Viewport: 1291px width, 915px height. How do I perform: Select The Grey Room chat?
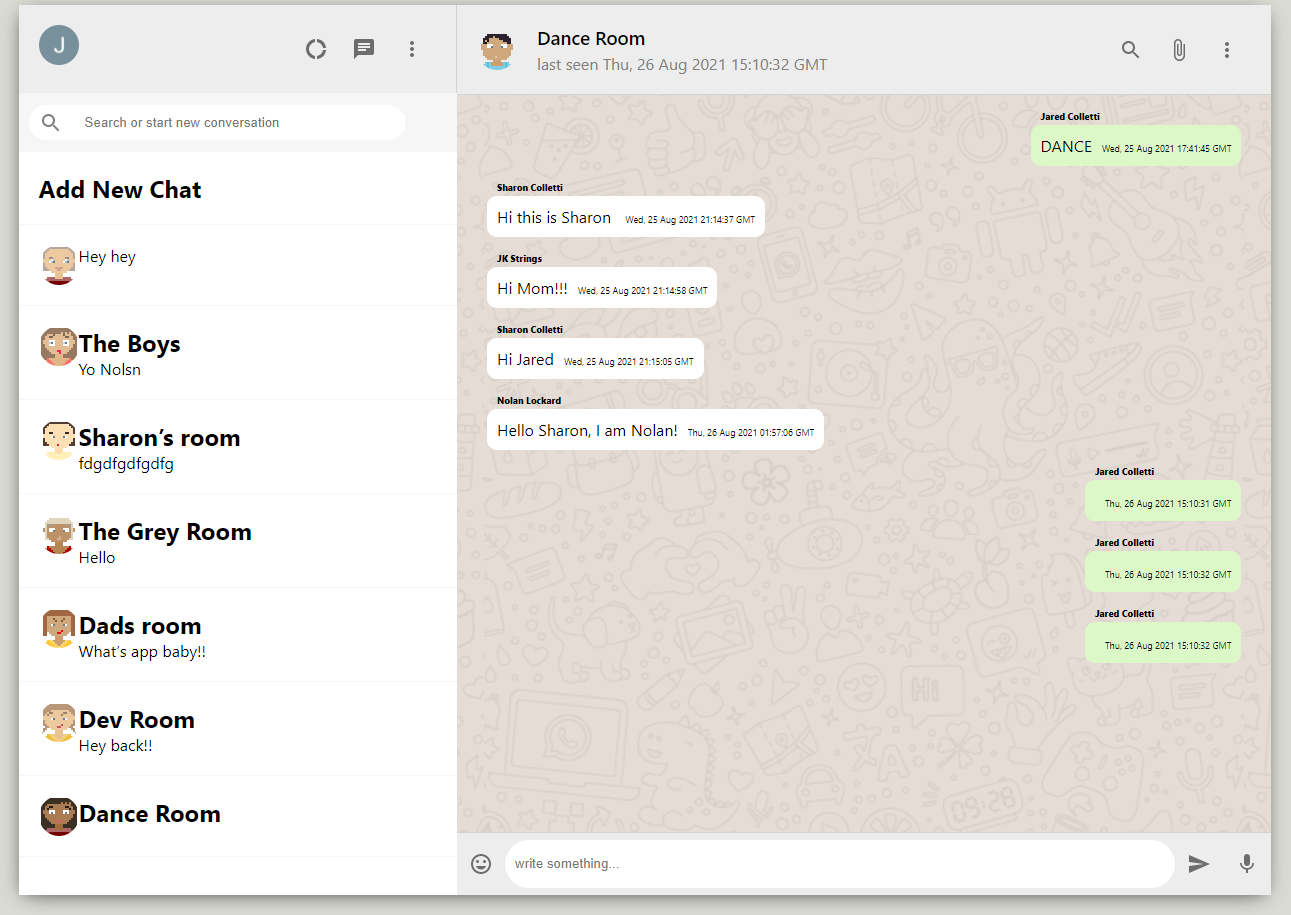point(238,541)
